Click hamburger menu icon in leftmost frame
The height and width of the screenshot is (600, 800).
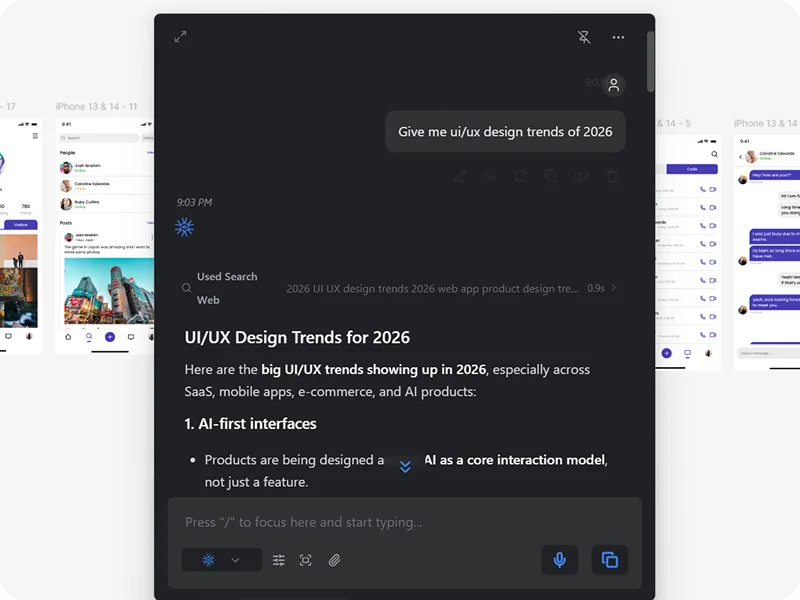35,136
